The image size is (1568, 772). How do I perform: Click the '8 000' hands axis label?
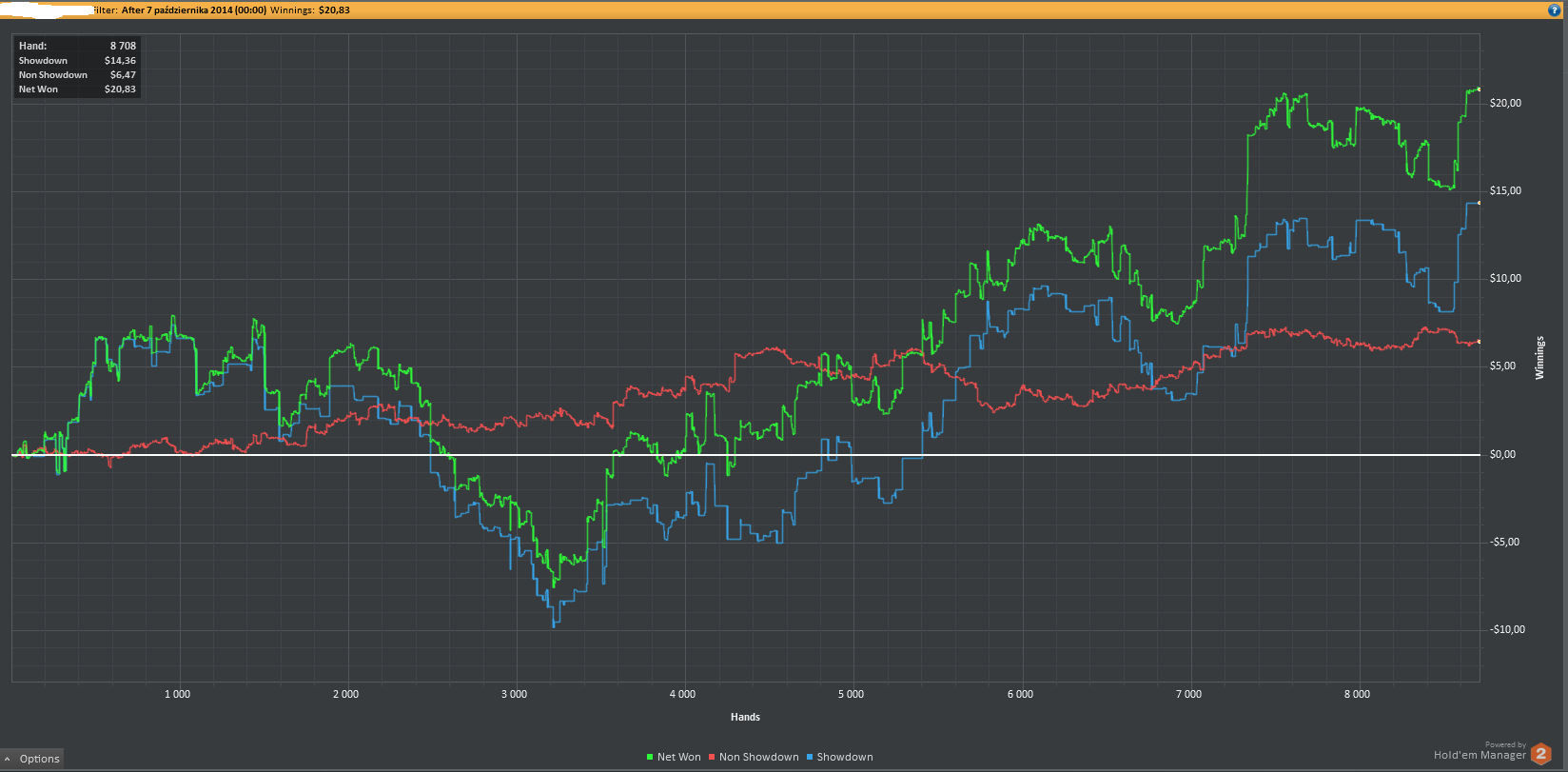pos(1357,694)
